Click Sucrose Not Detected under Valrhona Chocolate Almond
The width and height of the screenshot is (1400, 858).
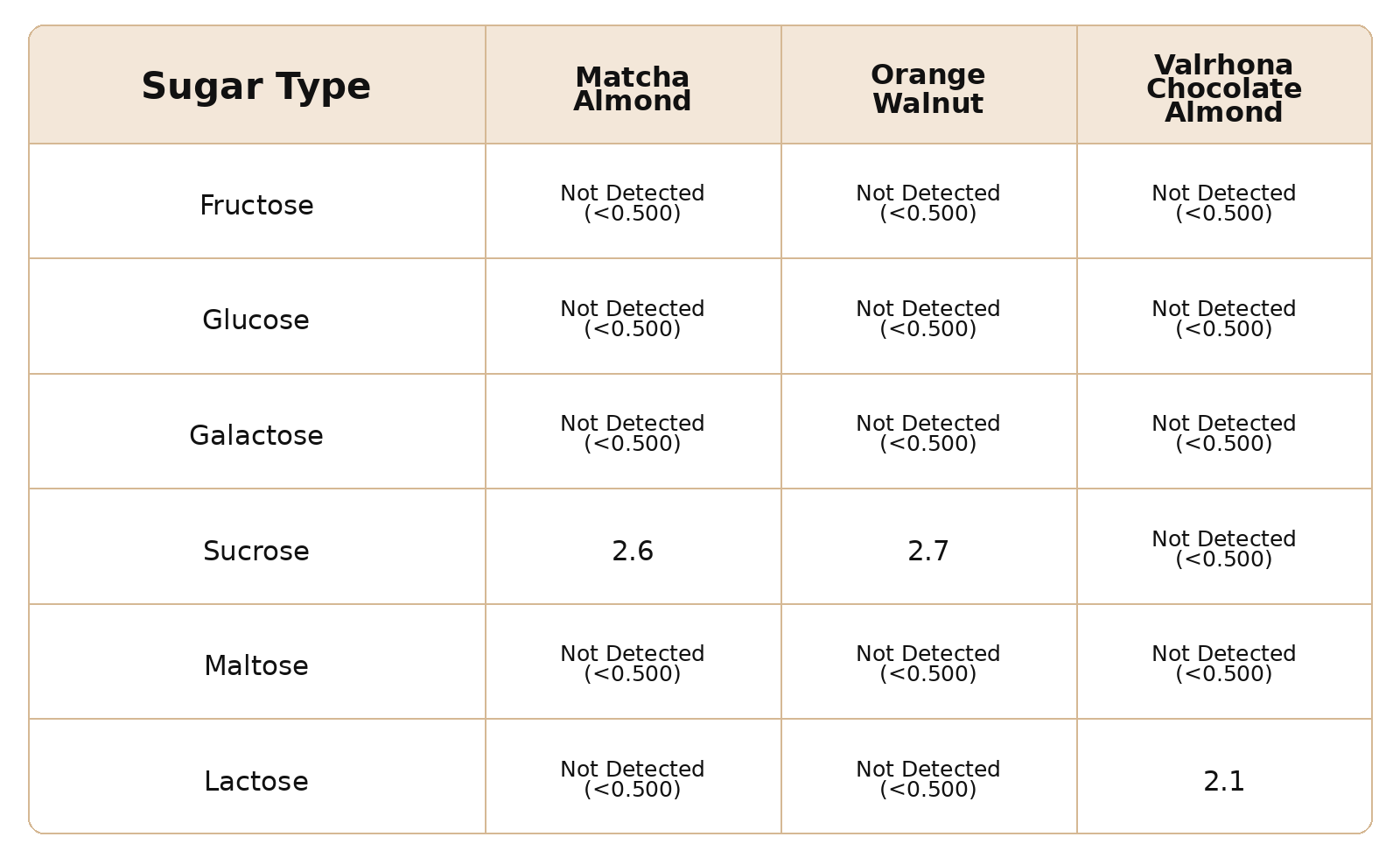(1224, 549)
